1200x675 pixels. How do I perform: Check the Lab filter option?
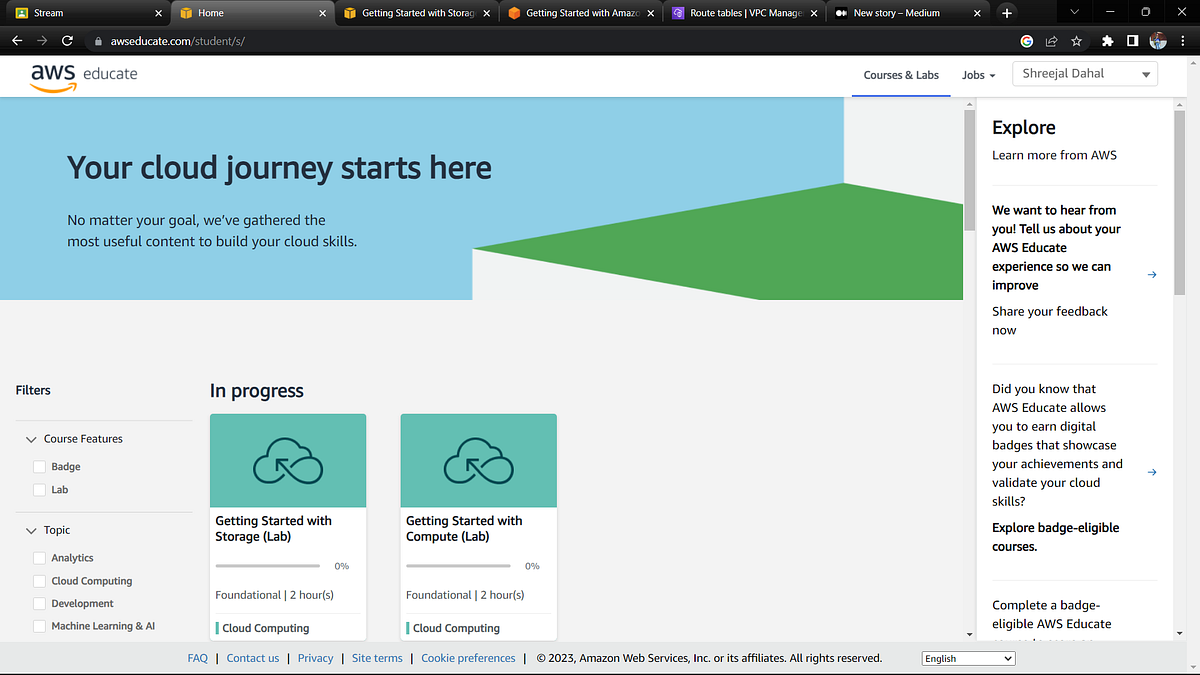tap(39, 489)
